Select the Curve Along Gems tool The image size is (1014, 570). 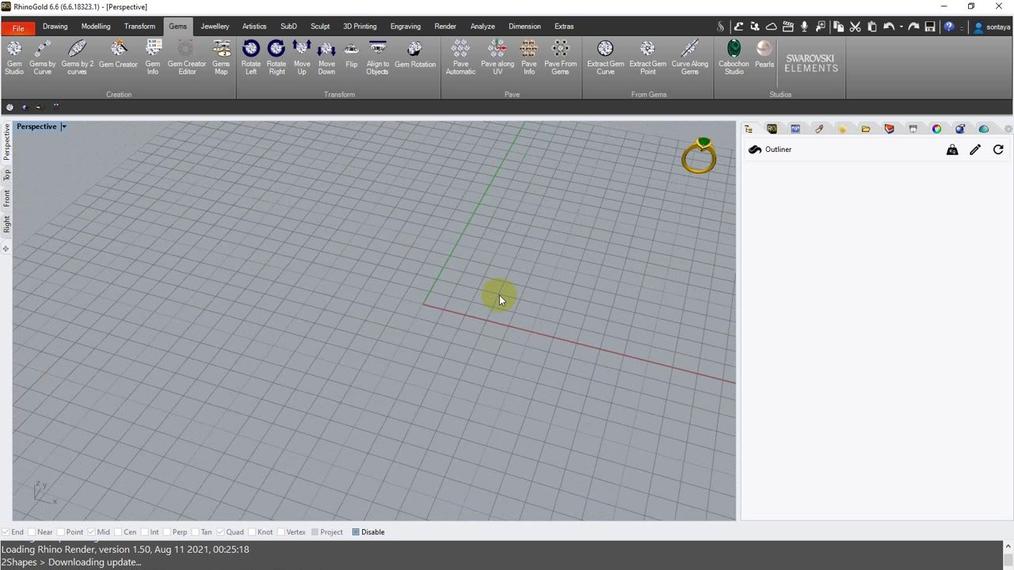690,57
